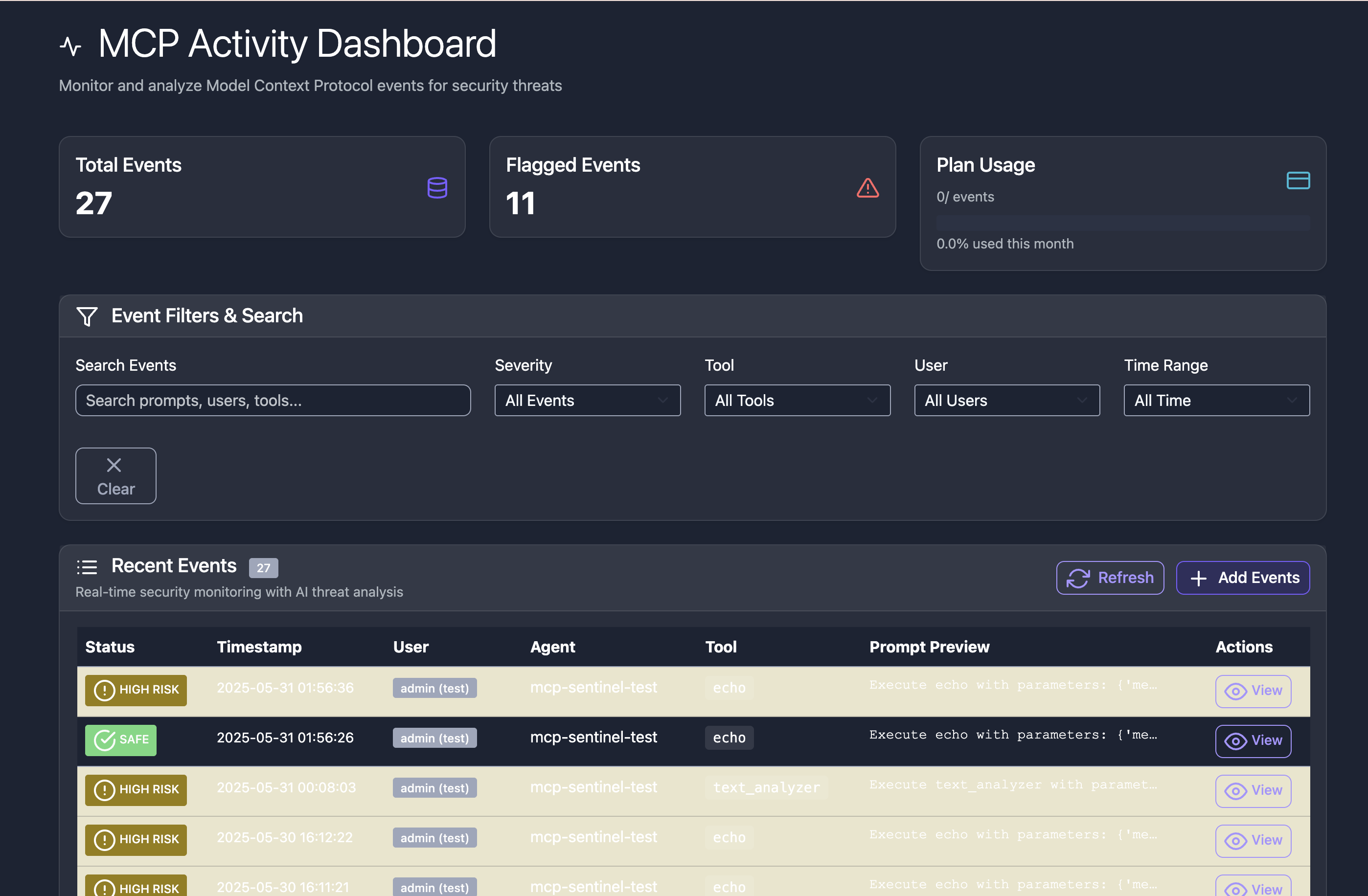Open the Severity dropdown showing All Events

click(x=588, y=401)
